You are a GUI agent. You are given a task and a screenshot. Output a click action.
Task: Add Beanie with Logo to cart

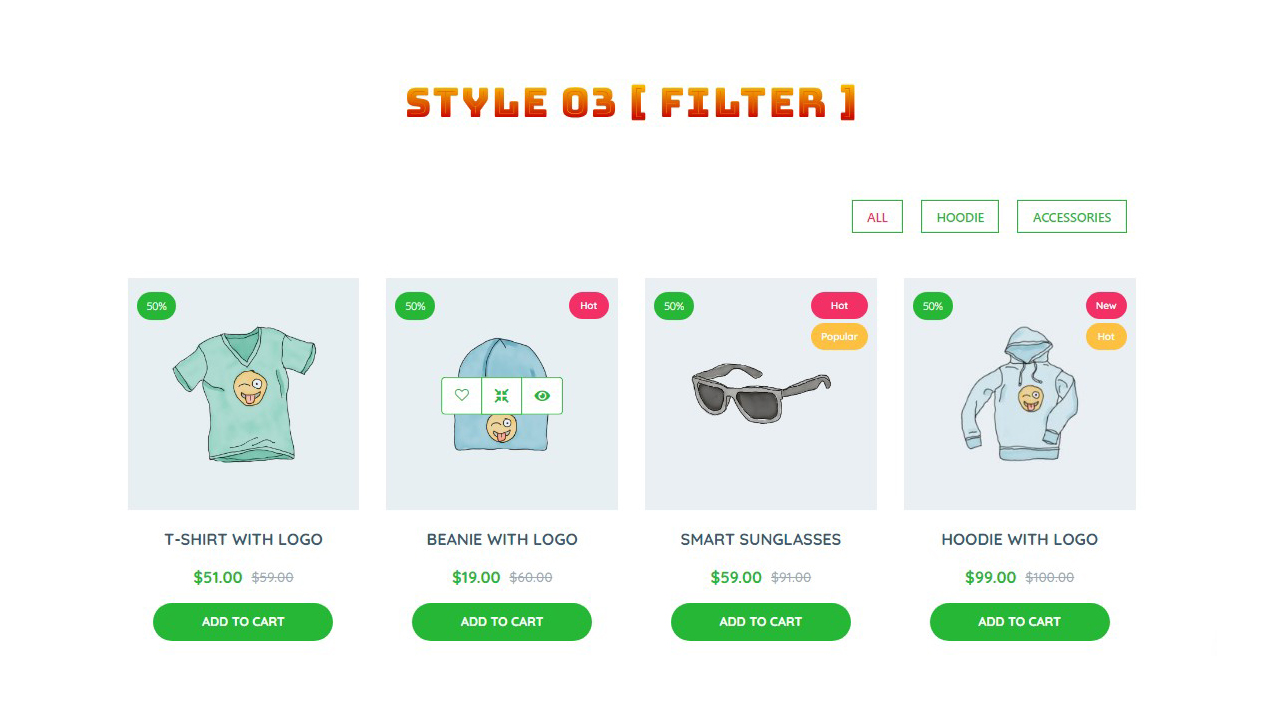pyautogui.click(x=502, y=622)
